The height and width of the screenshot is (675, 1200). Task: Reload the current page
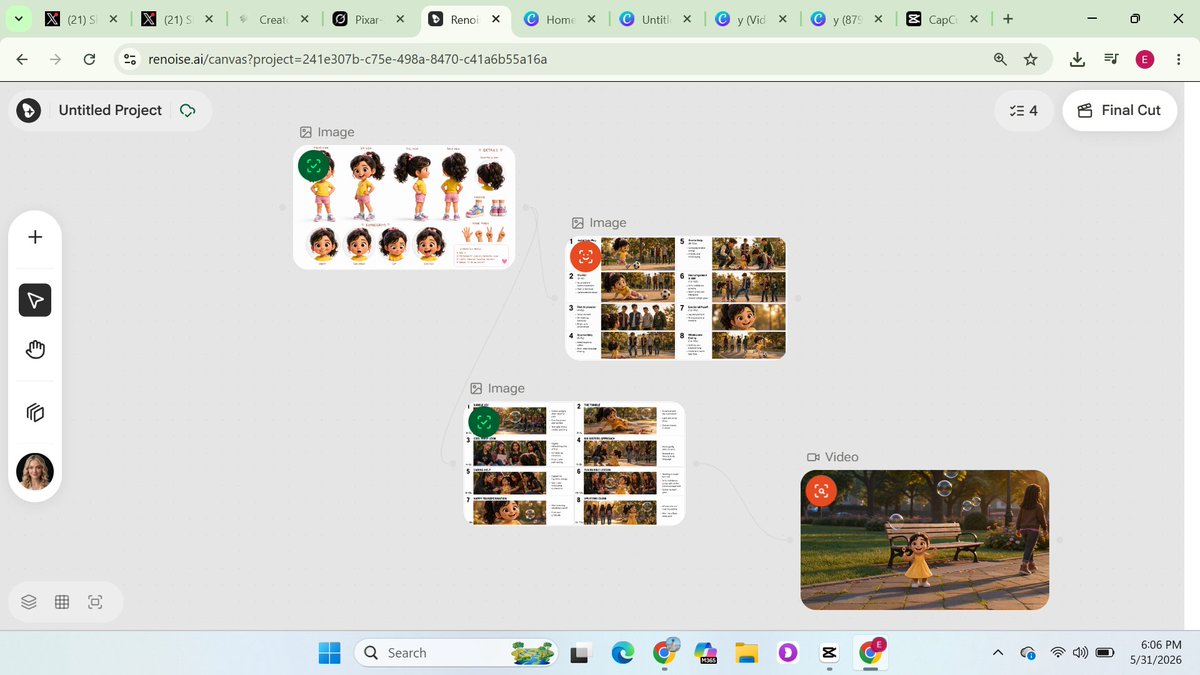point(89,59)
